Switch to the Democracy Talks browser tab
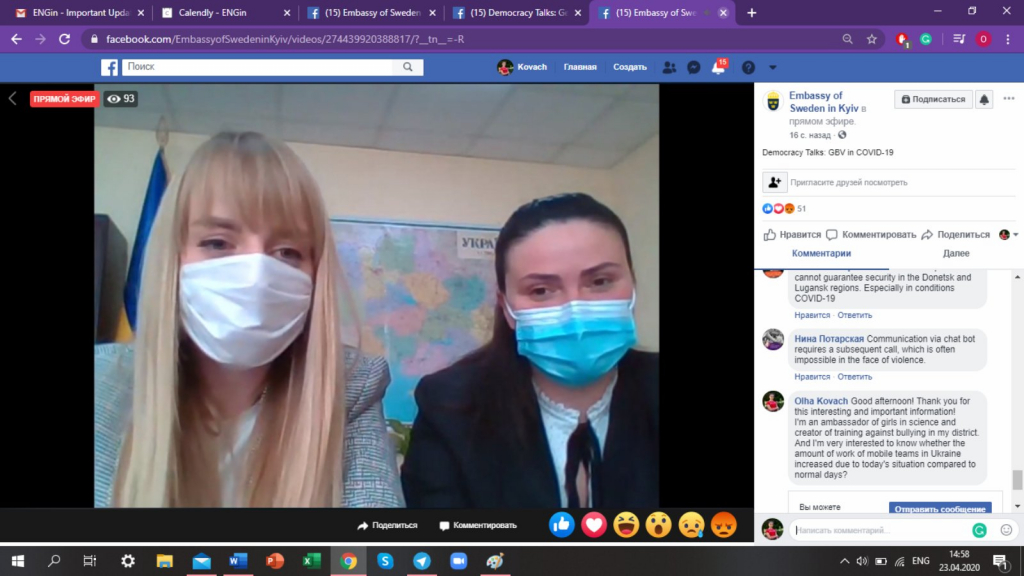 click(x=516, y=12)
